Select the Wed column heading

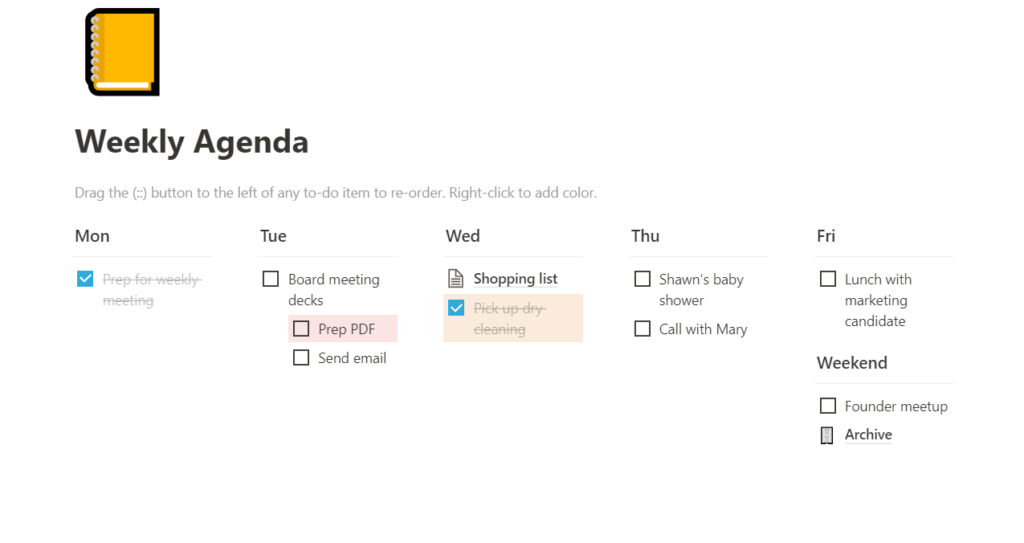pos(463,236)
